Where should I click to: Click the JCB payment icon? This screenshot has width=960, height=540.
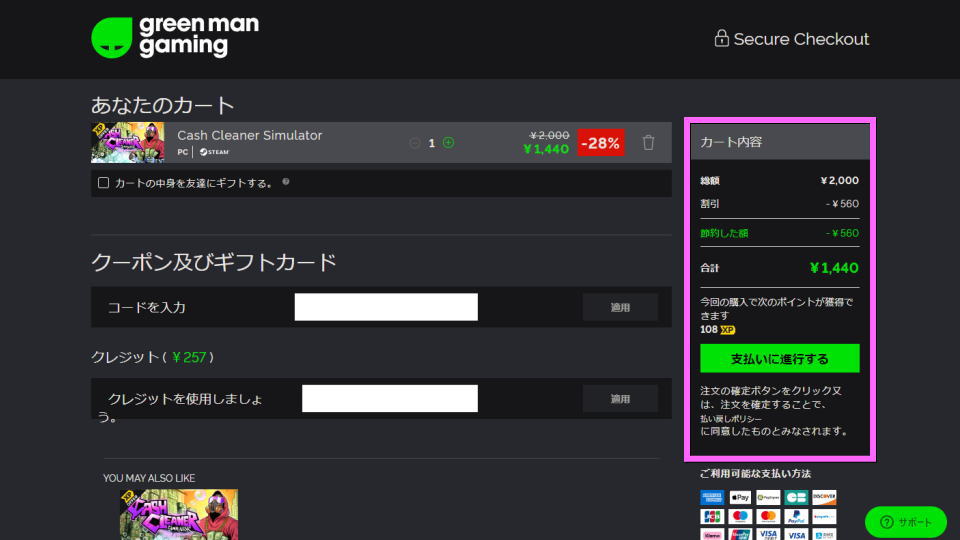[x=712, y=516]
